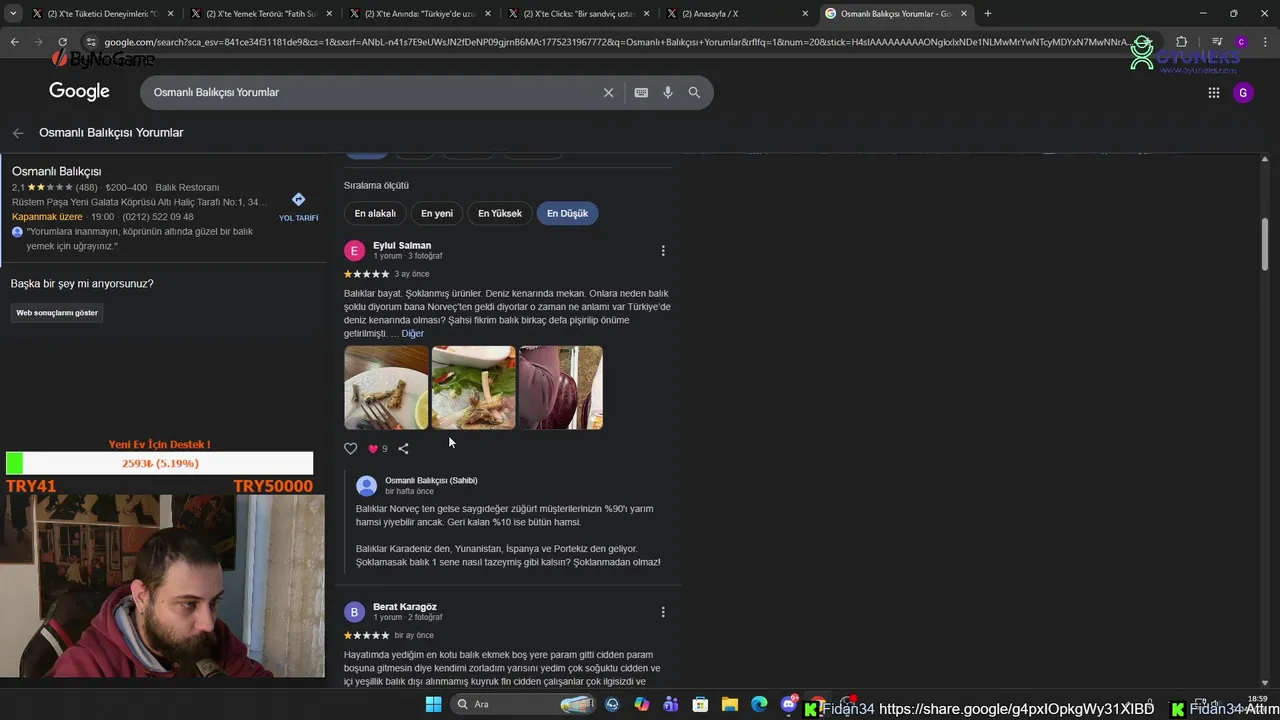Click the Osmanlı Balıkçısı business title

point(56,171)
